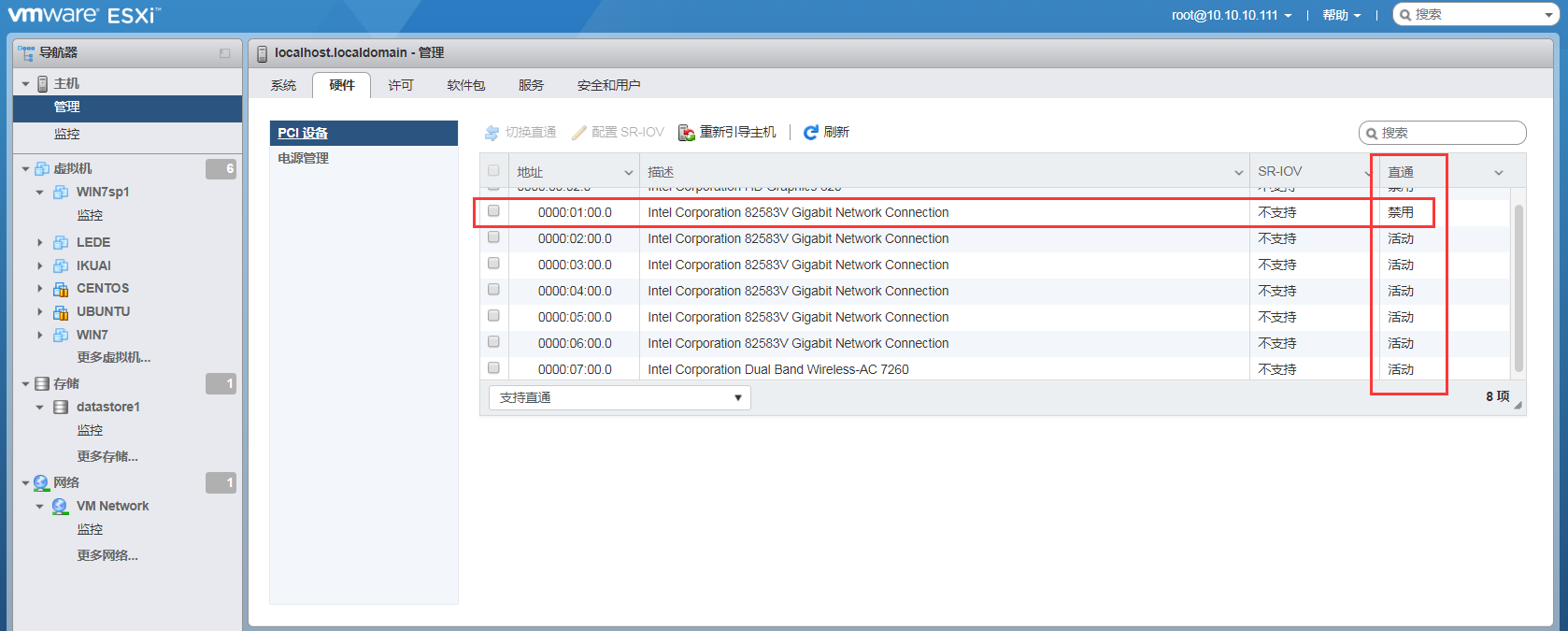Image resolution: width=1568 pixels, height=631 pixels.
Task: Click the host icon beside localhost.localdomain title
Action: click(x=262, y=53)
